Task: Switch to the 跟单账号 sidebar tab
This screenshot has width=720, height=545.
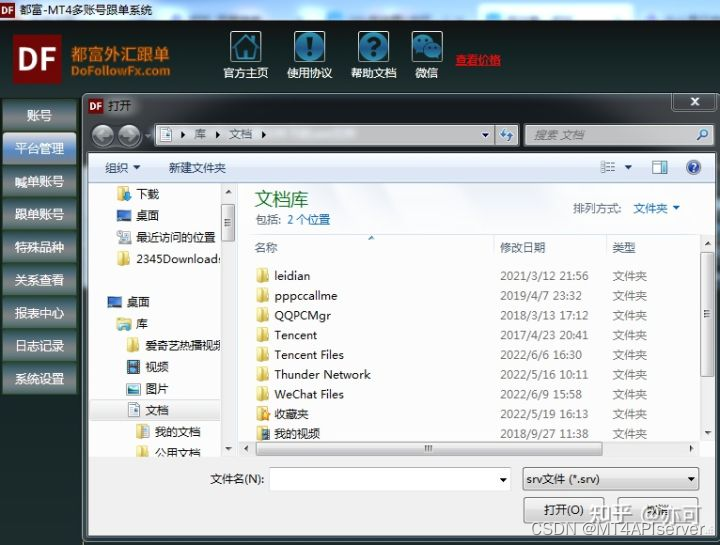Action: tap(39, 214)
